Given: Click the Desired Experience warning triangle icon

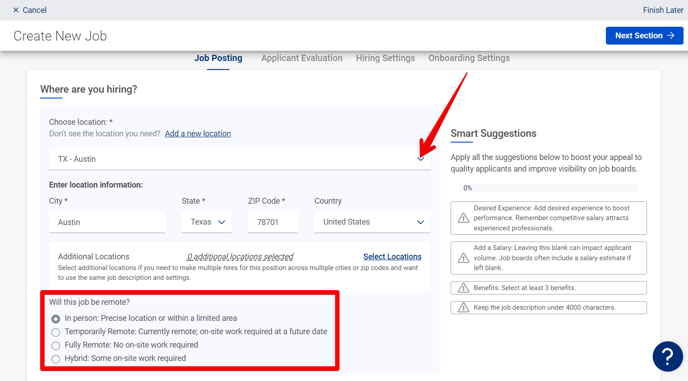Looking at the screenshot, I should 463,218.
